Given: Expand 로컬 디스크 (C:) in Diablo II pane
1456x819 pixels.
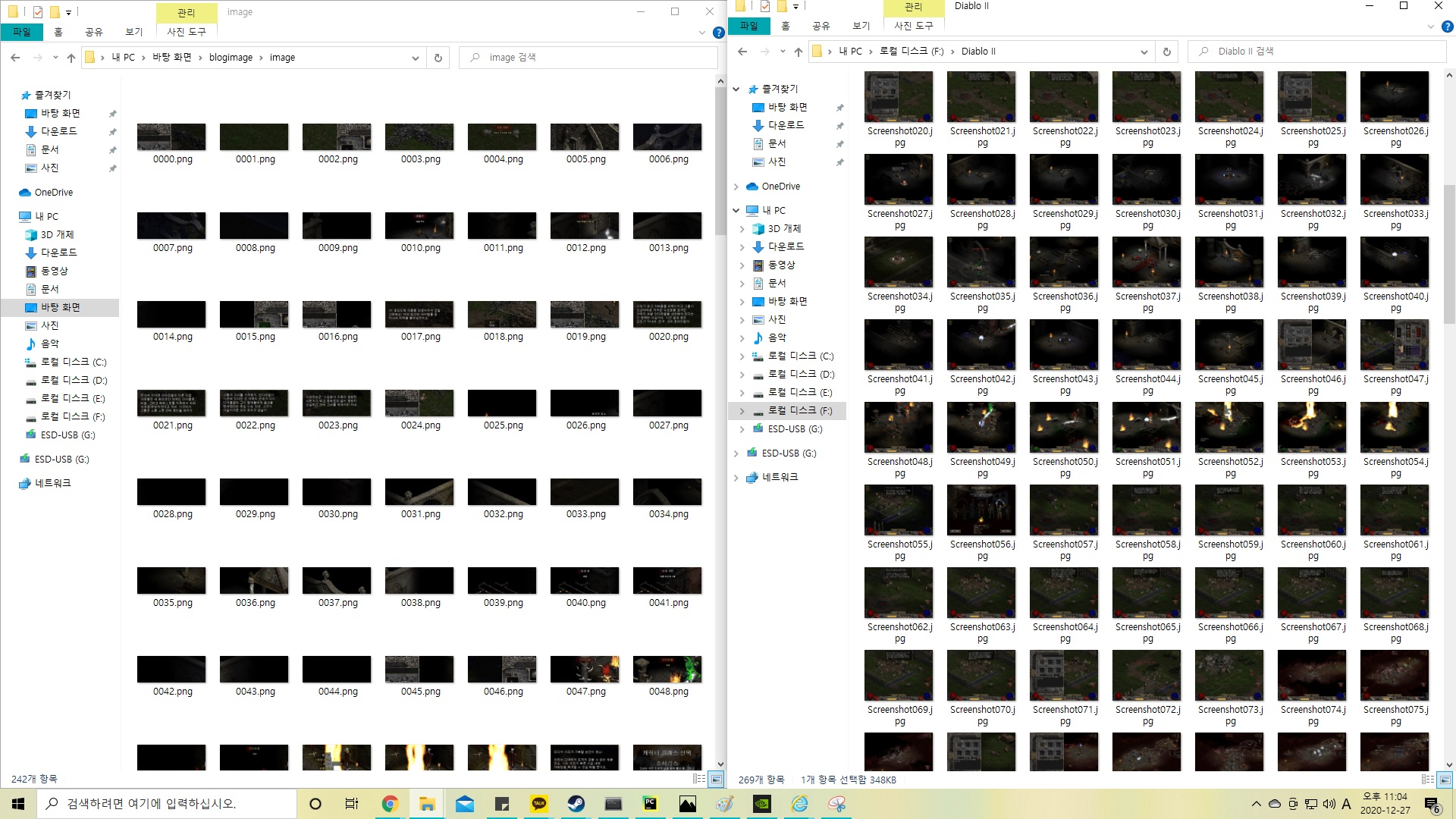Looking at the screenshot, I should (x=742, y=356).
